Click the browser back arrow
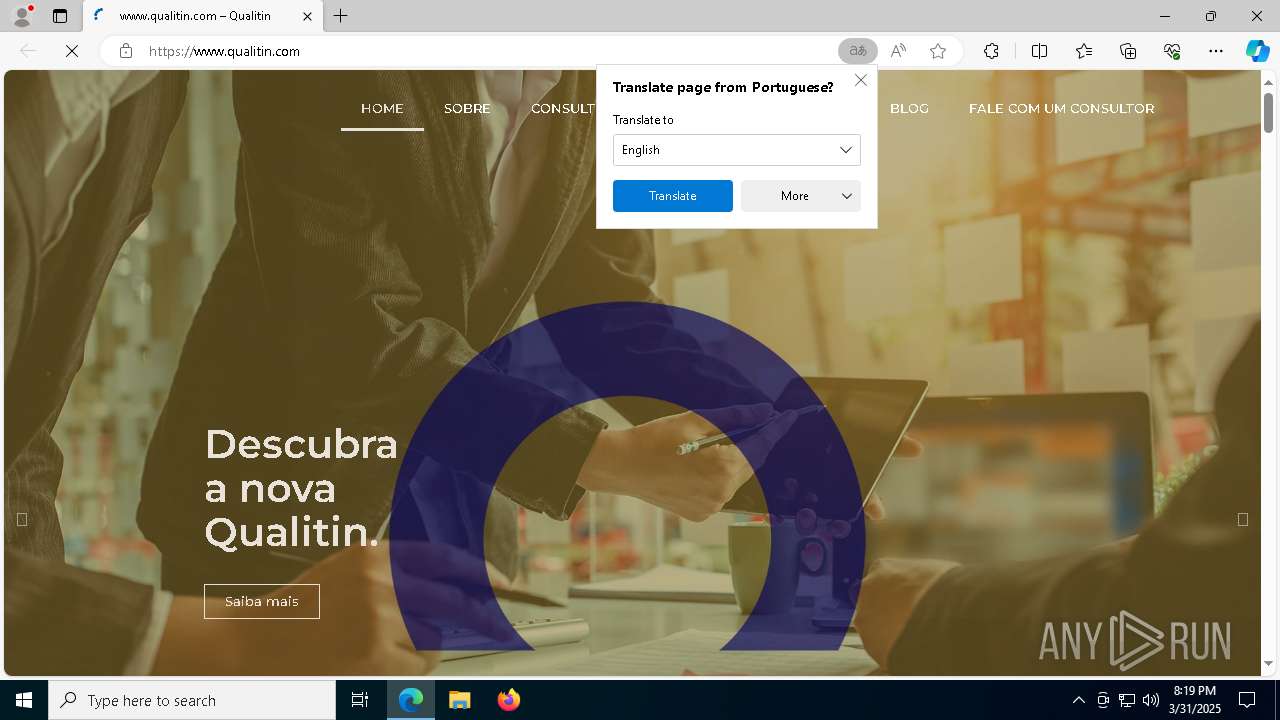This screenshot has width=1280, height=720. click(28, 51)
